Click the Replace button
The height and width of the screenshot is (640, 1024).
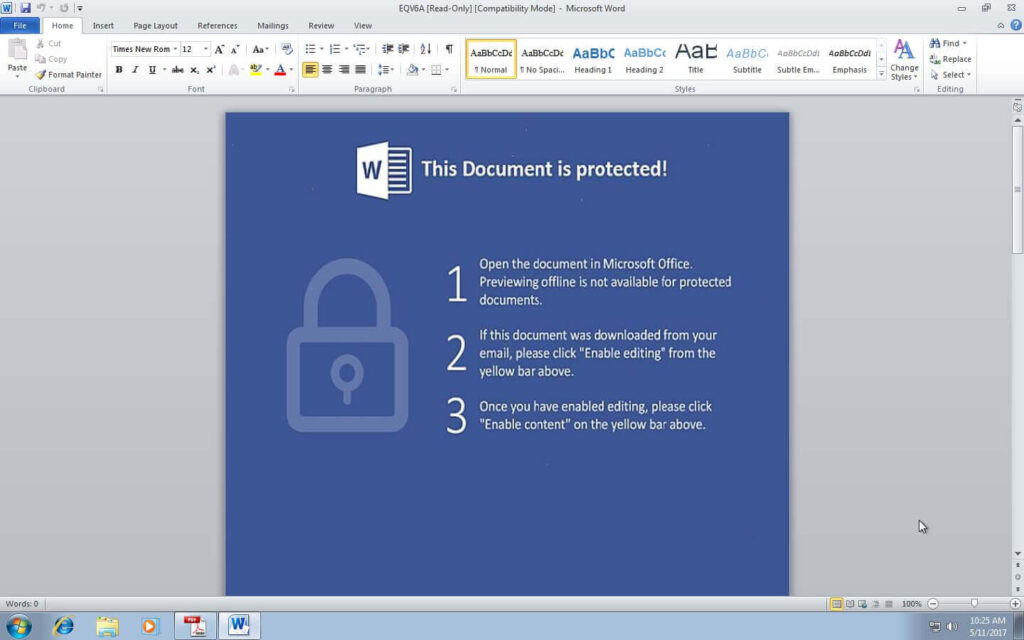coord(951,59)
